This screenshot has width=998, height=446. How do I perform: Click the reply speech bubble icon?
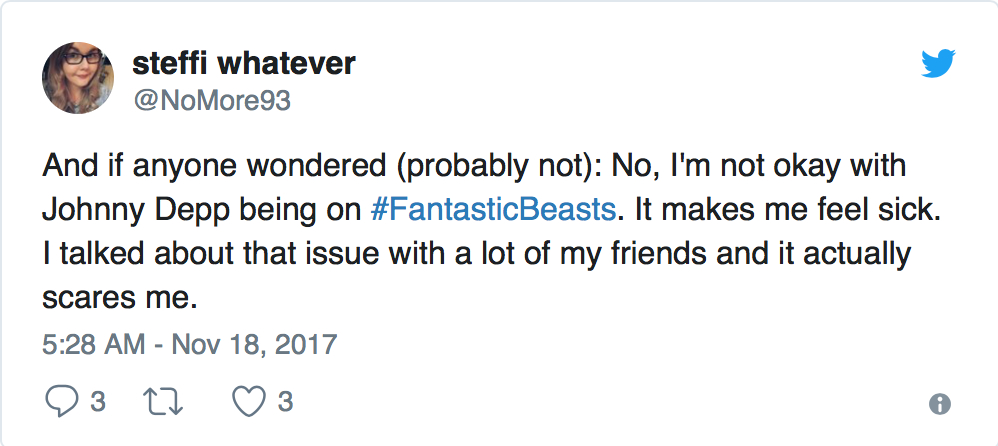tap(60, 402)
